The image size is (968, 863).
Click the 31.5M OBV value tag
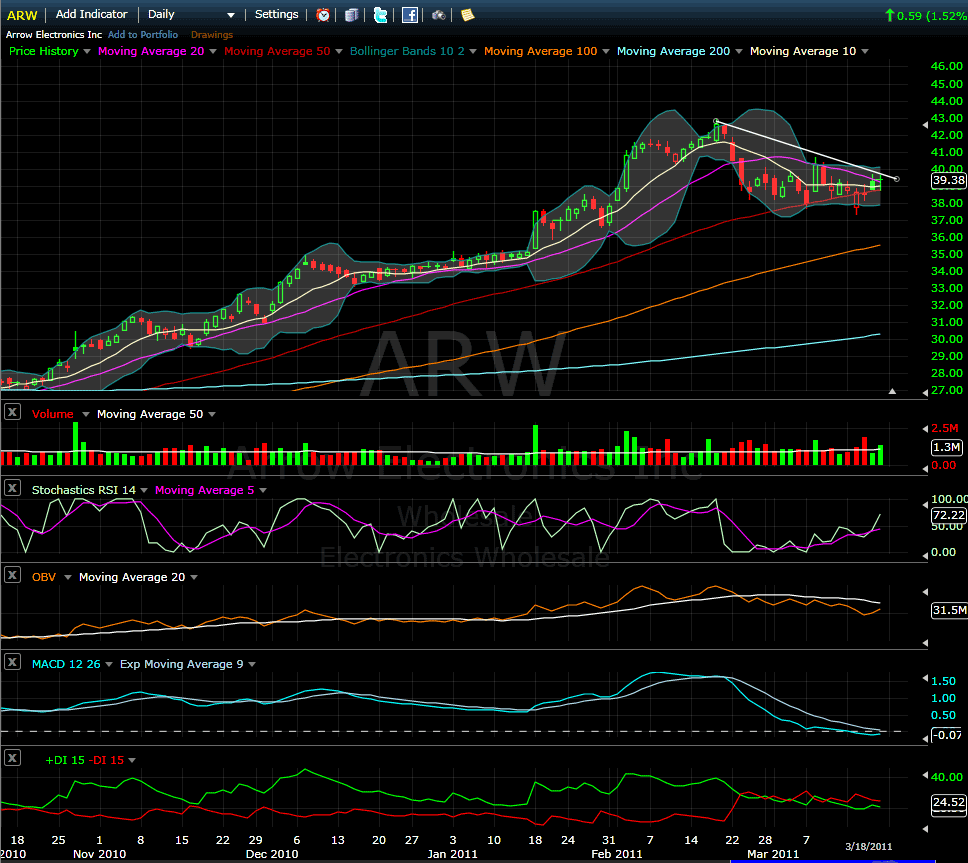(x=949, y=610)
